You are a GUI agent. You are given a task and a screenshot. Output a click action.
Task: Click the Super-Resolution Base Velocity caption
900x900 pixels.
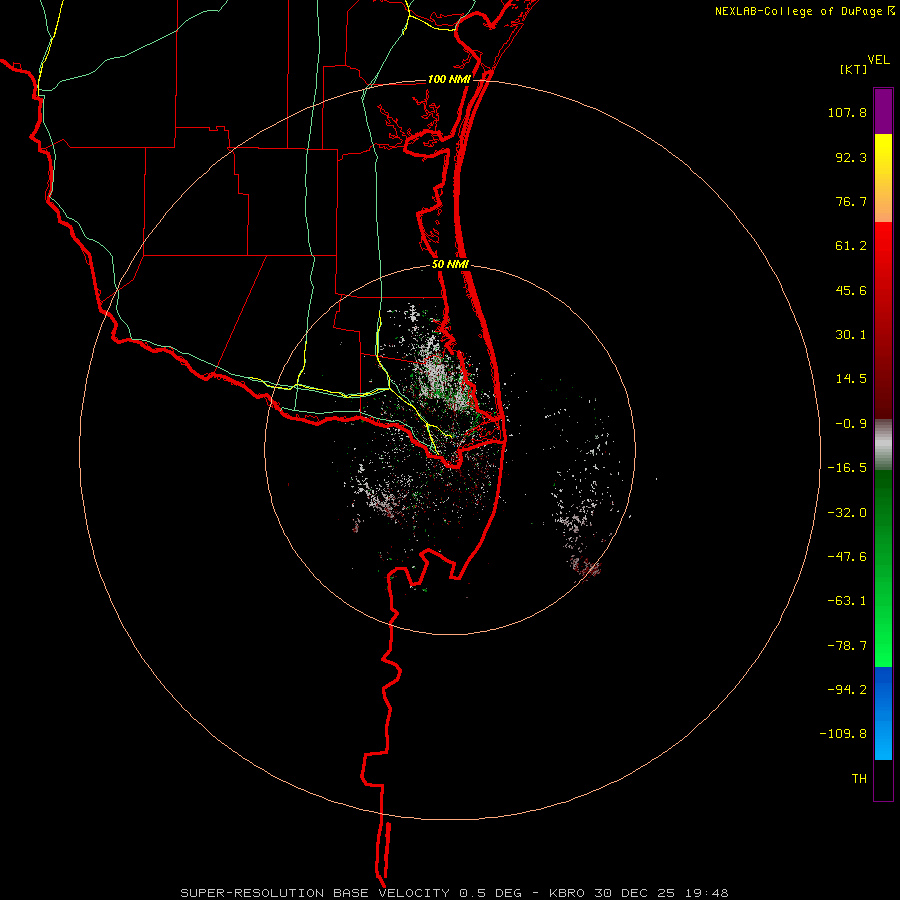point(454,893)
